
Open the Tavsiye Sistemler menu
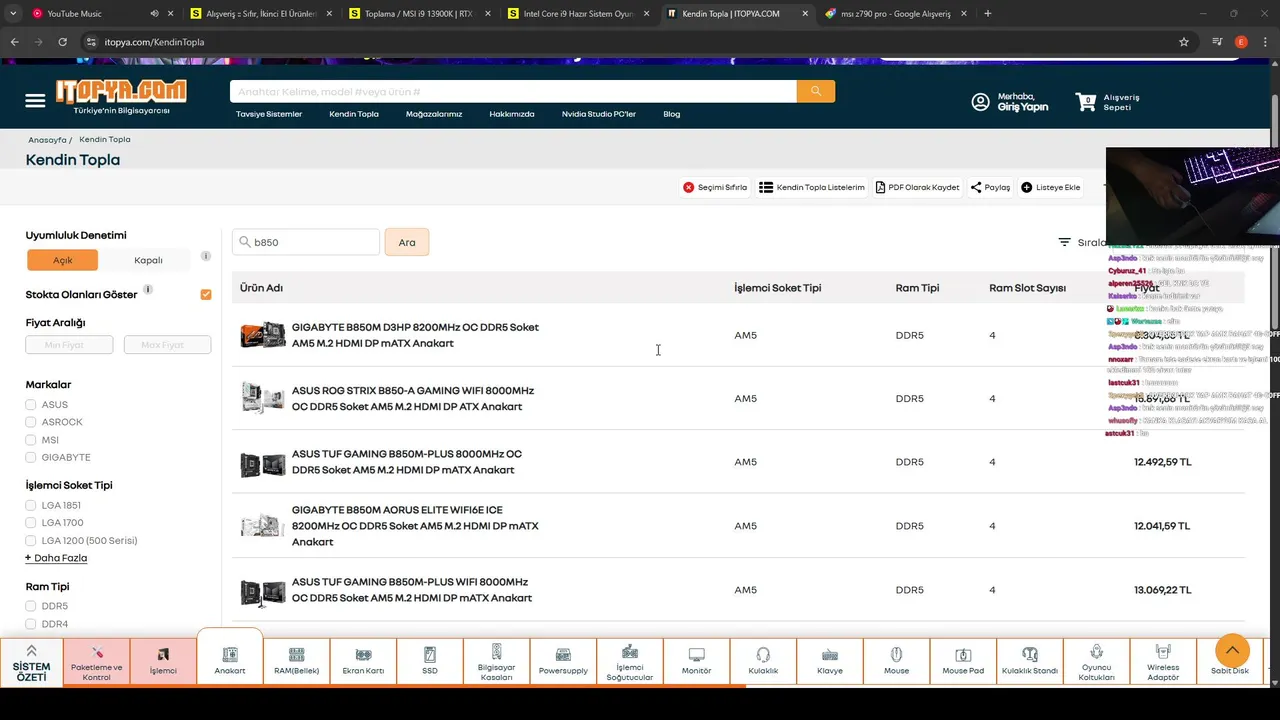[x=269, y=114]
